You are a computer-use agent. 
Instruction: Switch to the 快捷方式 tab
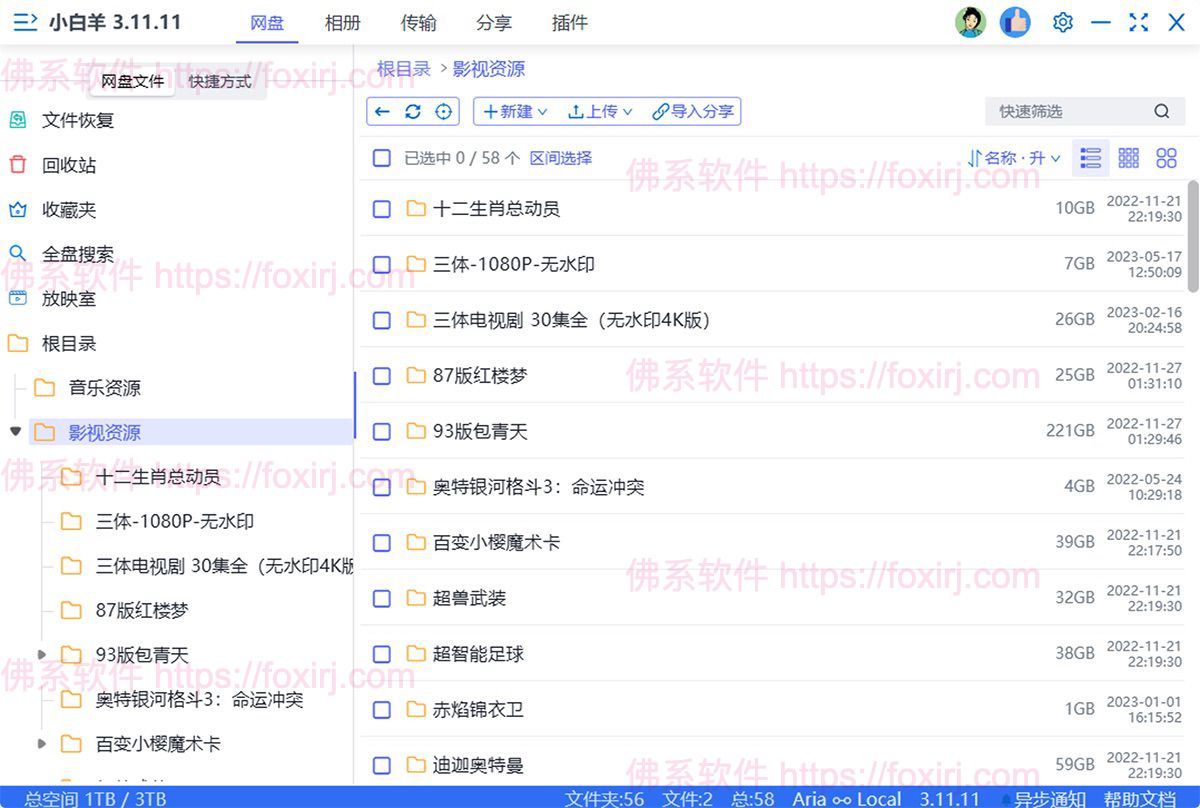(219, 82)
